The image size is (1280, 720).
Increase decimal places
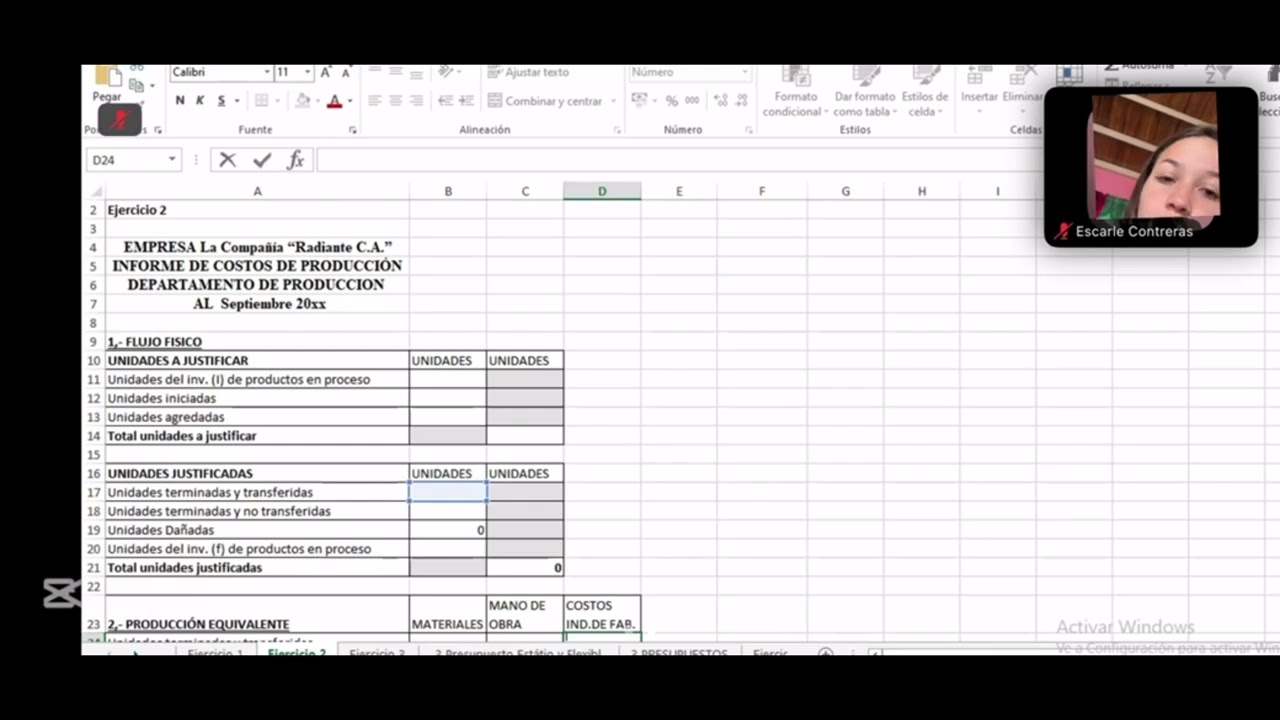click(x=721, y=100)
